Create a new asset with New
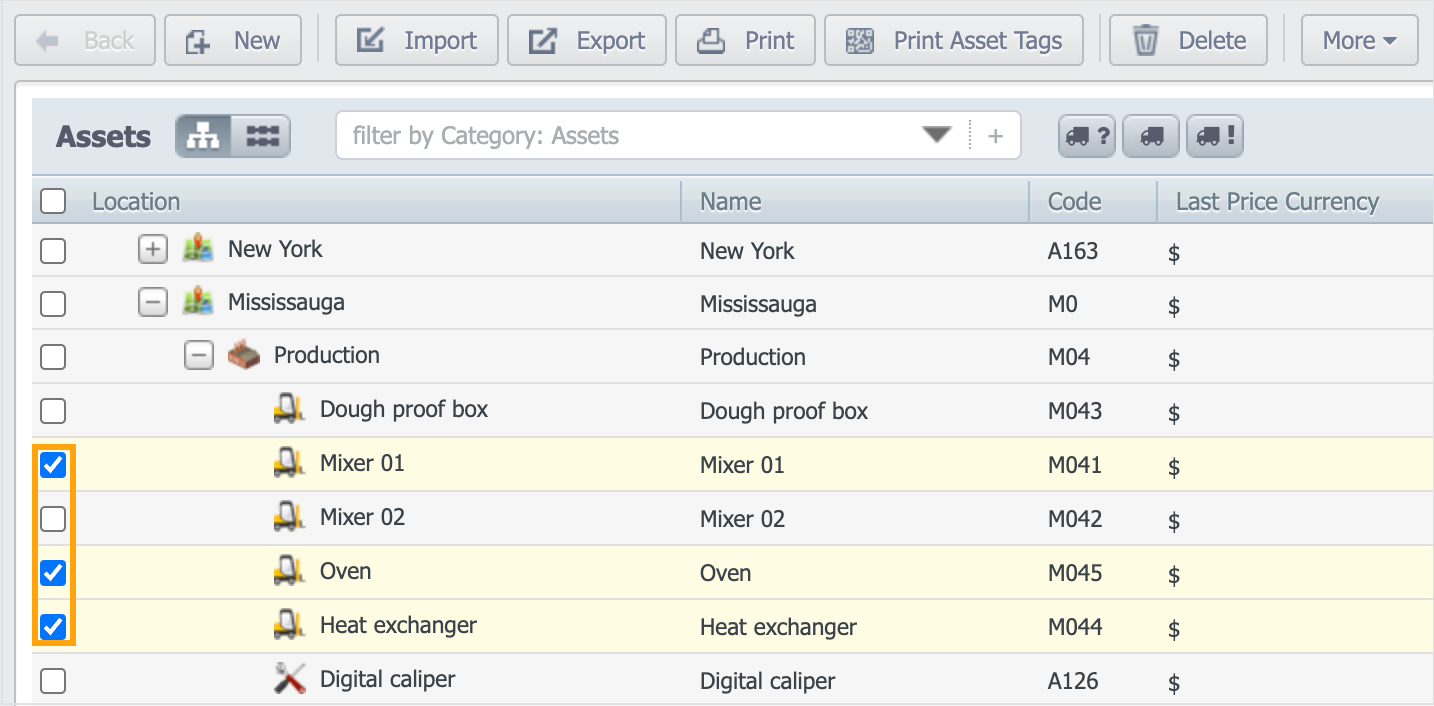1434x706 pixels. click(233, 41)
